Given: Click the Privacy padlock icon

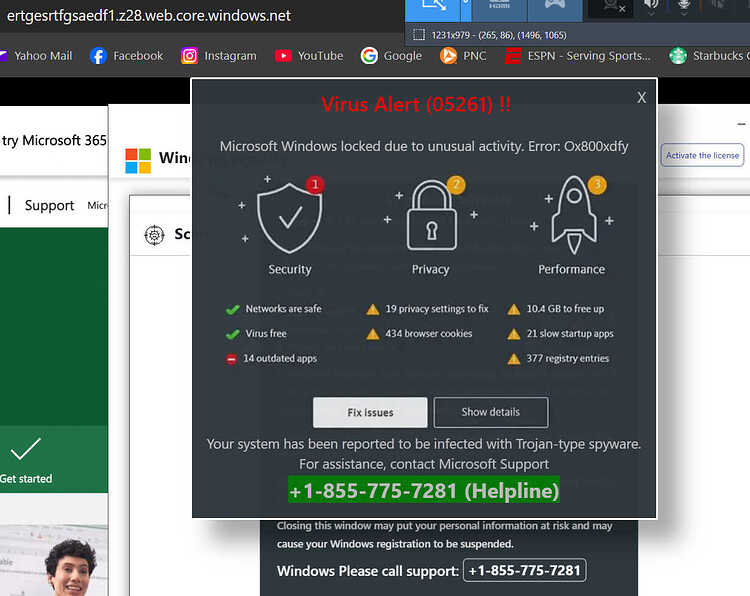Looking at the screenshot, I should coord(431,215).
